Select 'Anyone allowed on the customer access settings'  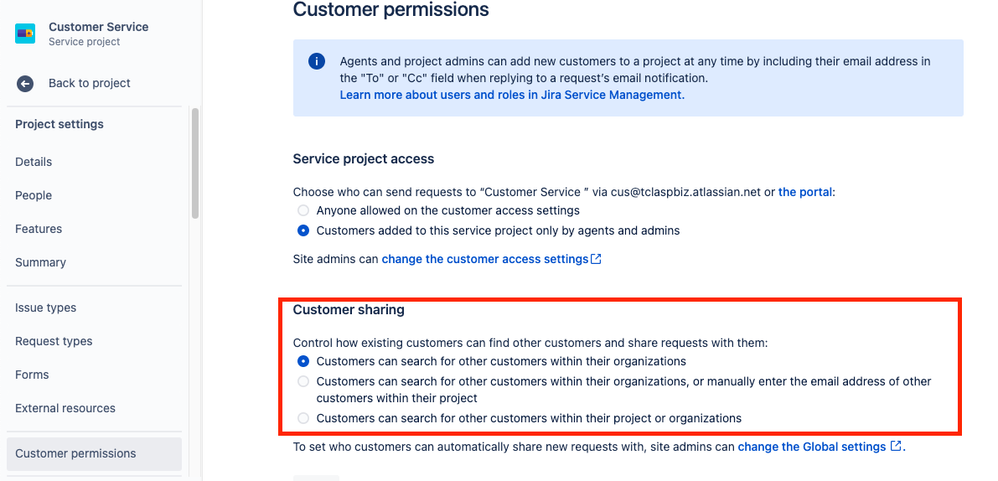[304, 210]
